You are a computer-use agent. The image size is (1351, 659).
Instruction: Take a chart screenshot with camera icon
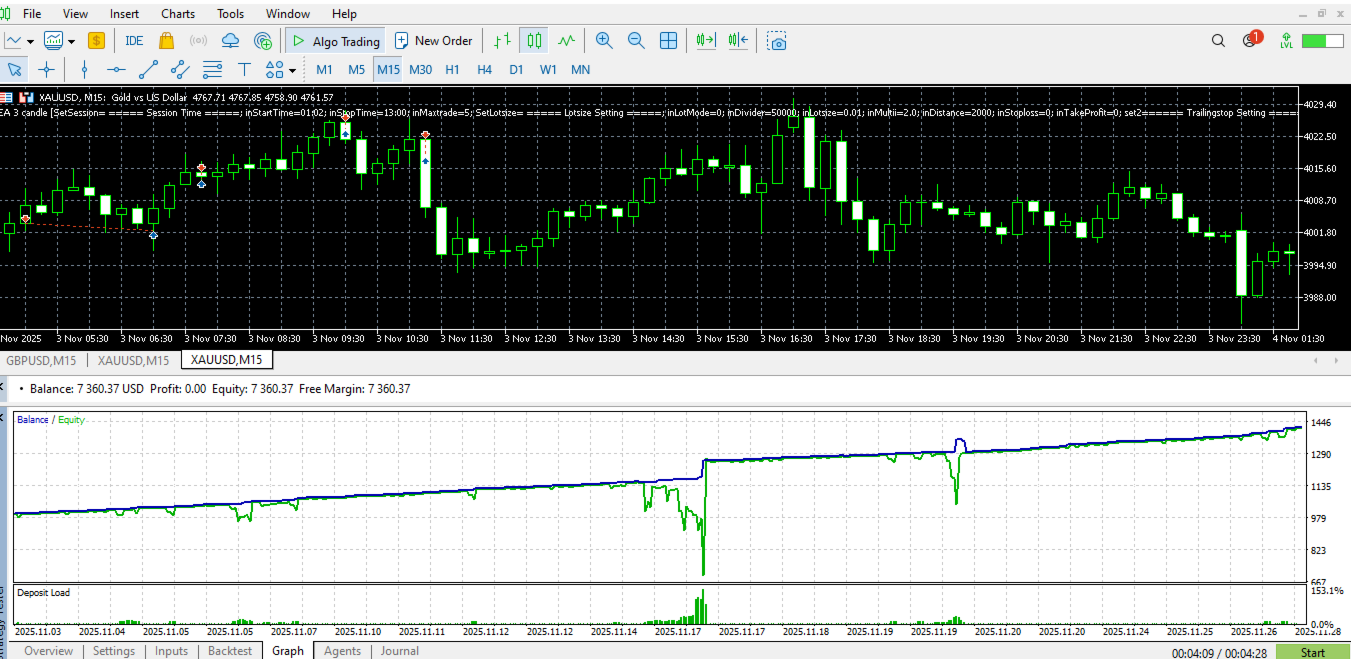[777, 41]
